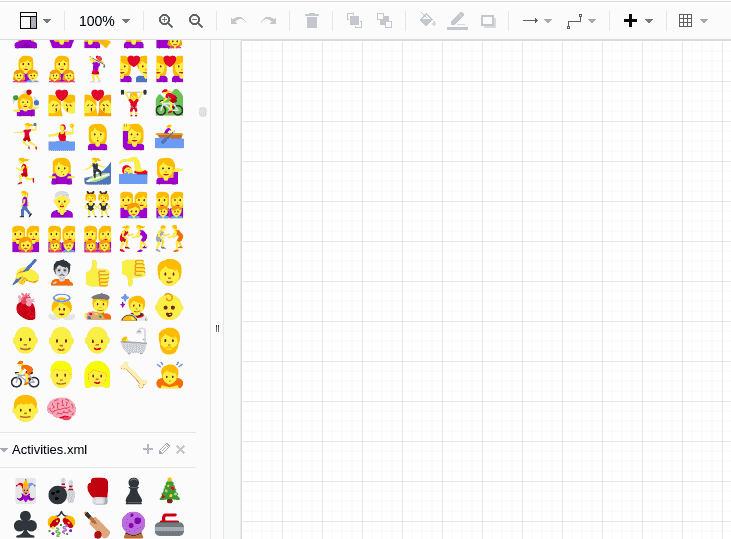Select the person biking emoji shape

click(x=25, y=375)
